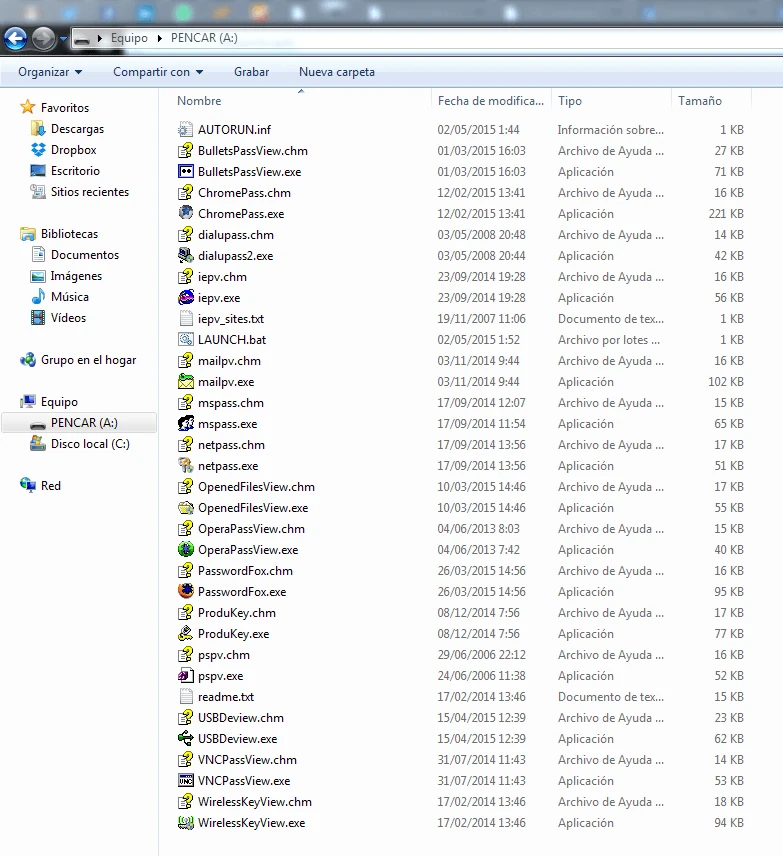
Task: Click the drive icon in address bar
Action: click(x=82, y=39)
